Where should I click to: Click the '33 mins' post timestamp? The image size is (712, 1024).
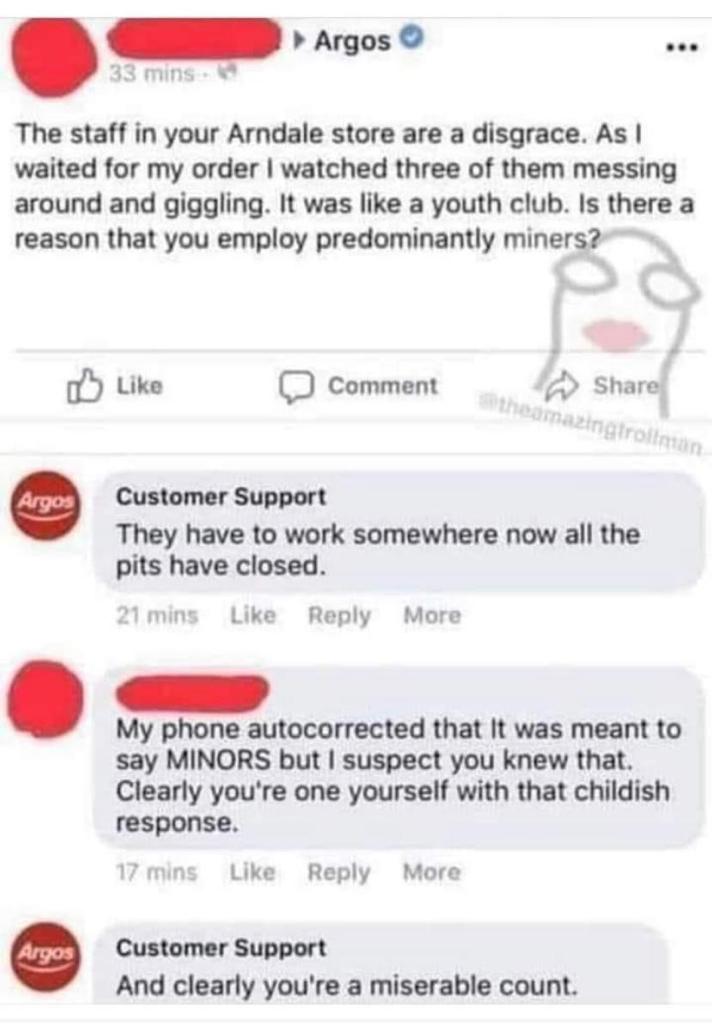151,74
